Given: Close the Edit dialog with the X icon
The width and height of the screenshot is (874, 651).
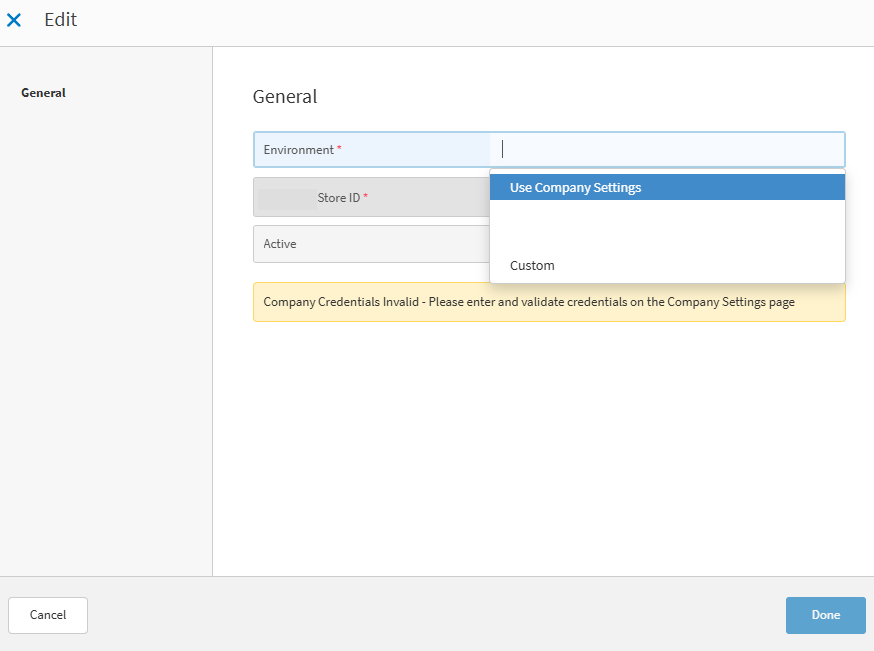Looking at the screenshot, I should (x=14, y=20).
